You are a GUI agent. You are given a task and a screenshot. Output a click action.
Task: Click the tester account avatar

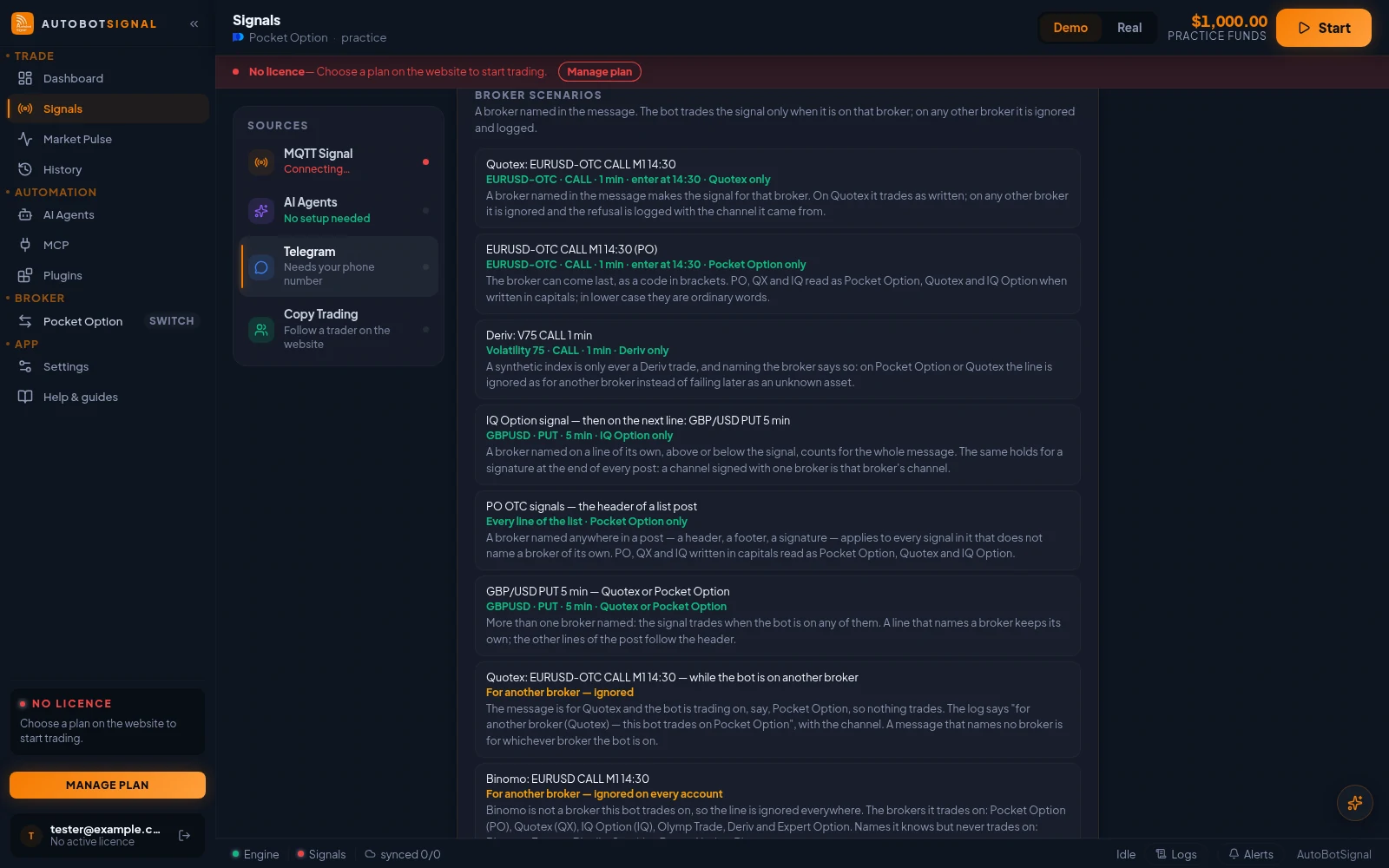pyautogui.click(x=31, y=835)
